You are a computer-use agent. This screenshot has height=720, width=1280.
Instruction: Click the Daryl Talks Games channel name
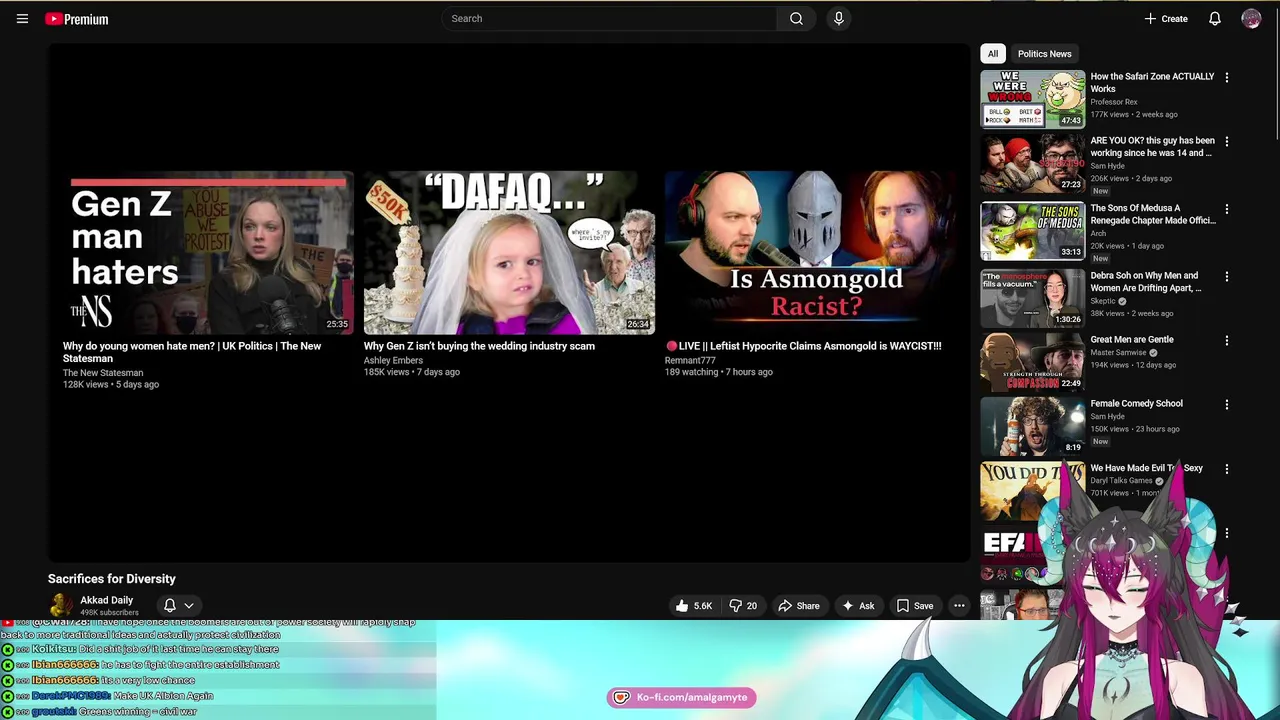[x=1121, y=480]
